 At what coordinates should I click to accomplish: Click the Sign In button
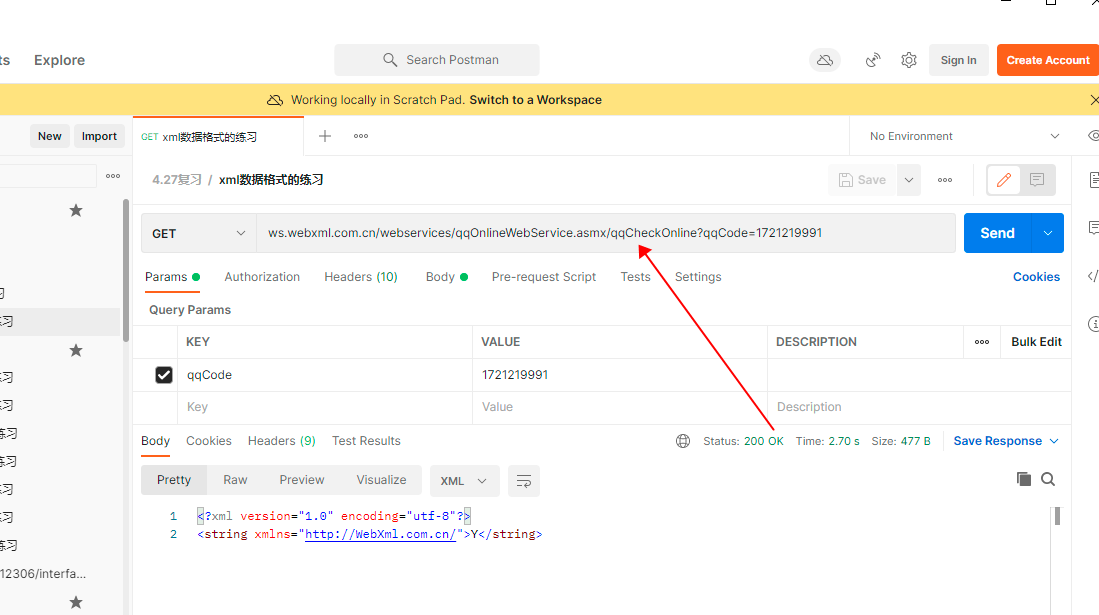pyautogui.click(x=958, y=60)
